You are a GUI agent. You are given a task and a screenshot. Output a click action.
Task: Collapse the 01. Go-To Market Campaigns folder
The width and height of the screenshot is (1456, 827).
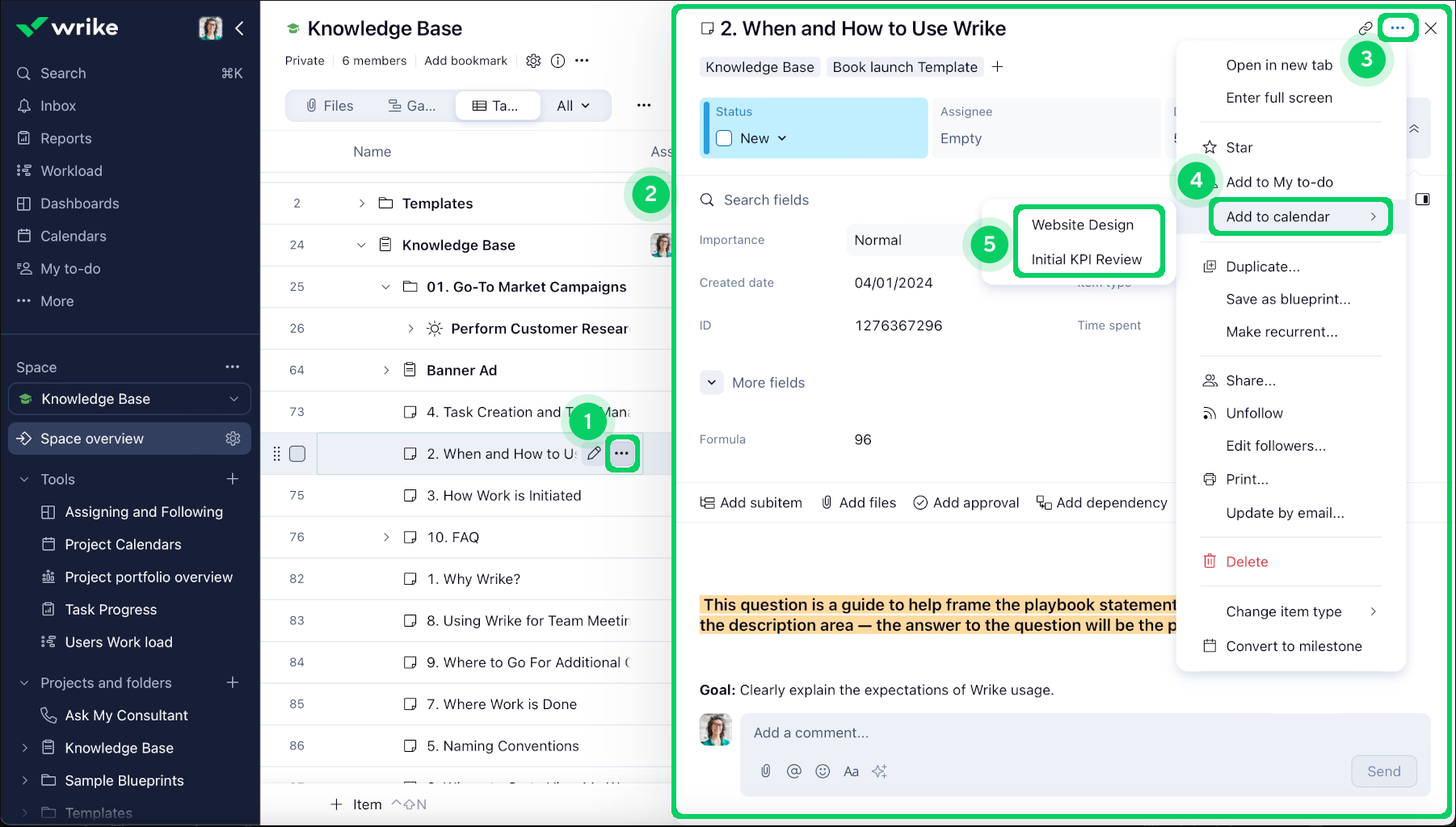point(385,287)
